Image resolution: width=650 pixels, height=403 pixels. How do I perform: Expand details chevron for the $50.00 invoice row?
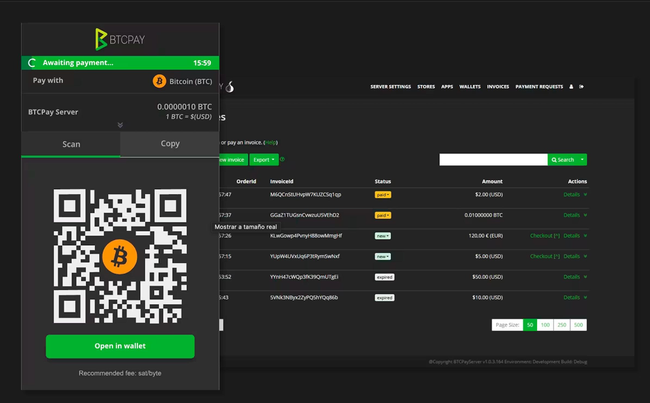585,277
